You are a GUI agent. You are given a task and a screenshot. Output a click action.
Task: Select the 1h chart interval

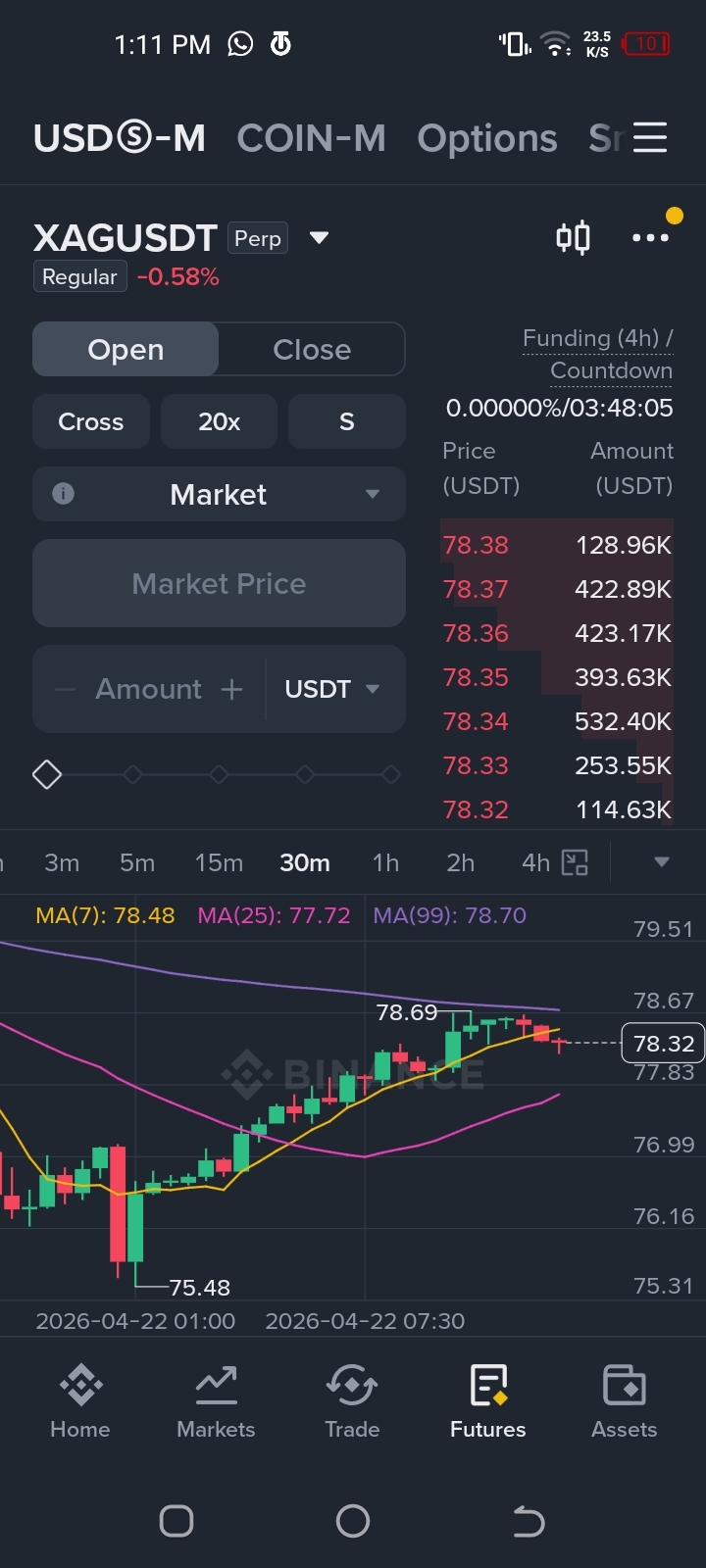pos(385,862)
